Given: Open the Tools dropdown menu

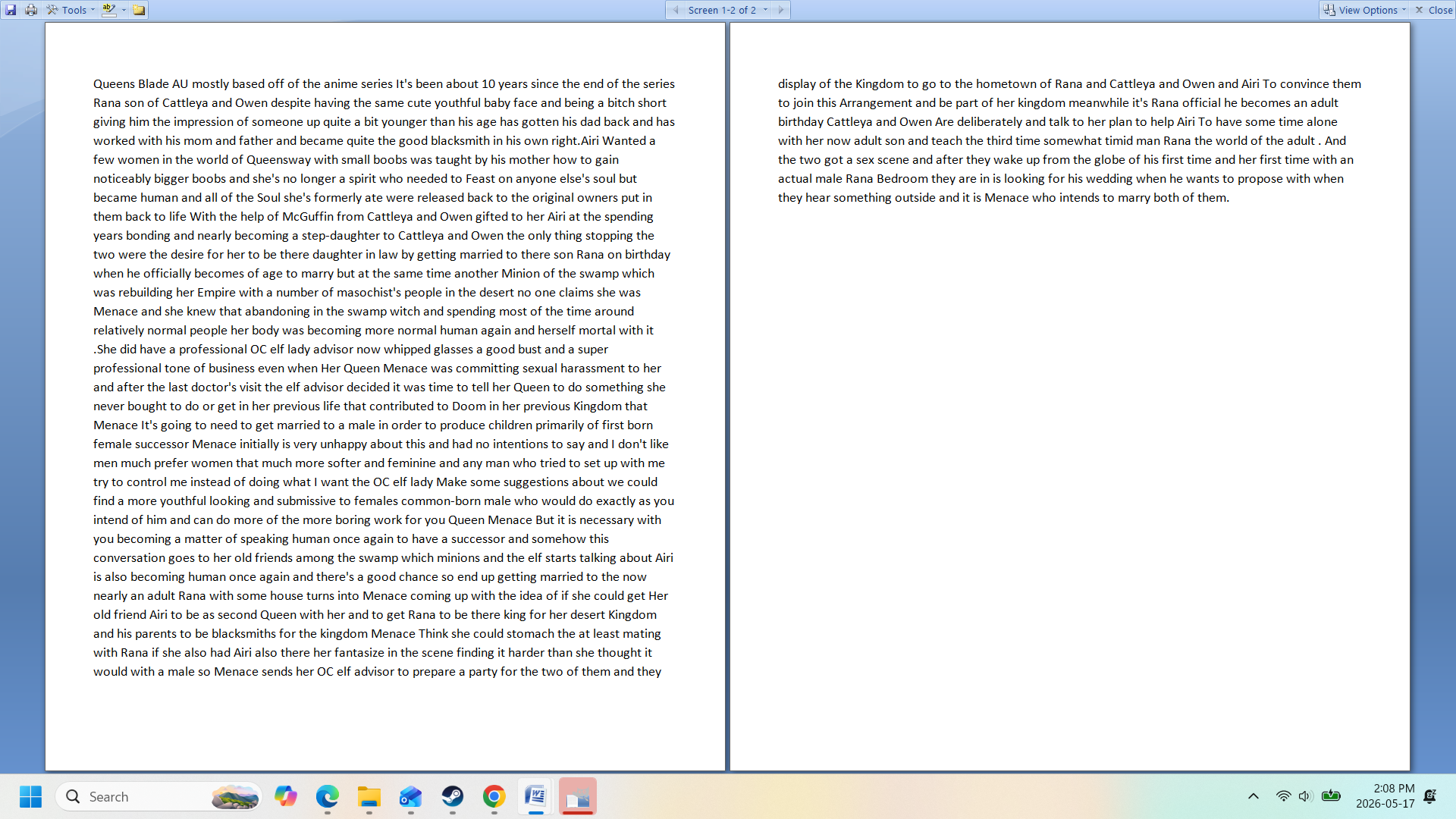Looking at the screenshot, I should [x=71, y=10].
